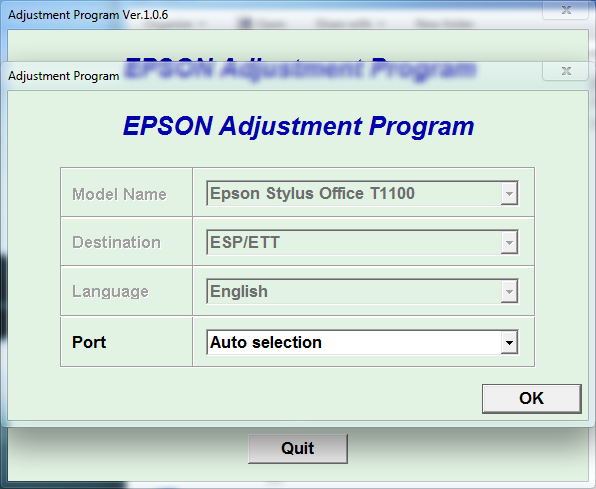Click the Epson Stylus Office T1100 model field

click(362, 194)
